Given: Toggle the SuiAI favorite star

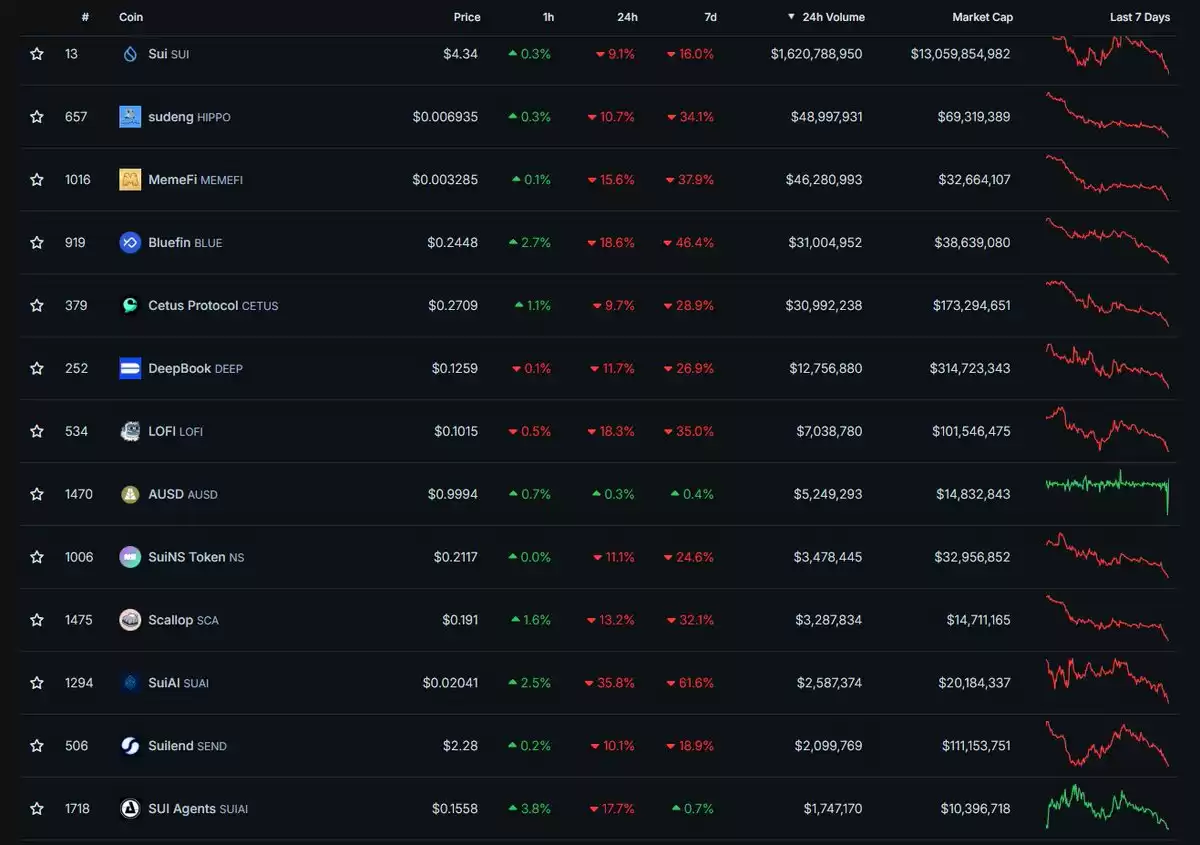Looking at the screenshot, I should click(37, 683).
